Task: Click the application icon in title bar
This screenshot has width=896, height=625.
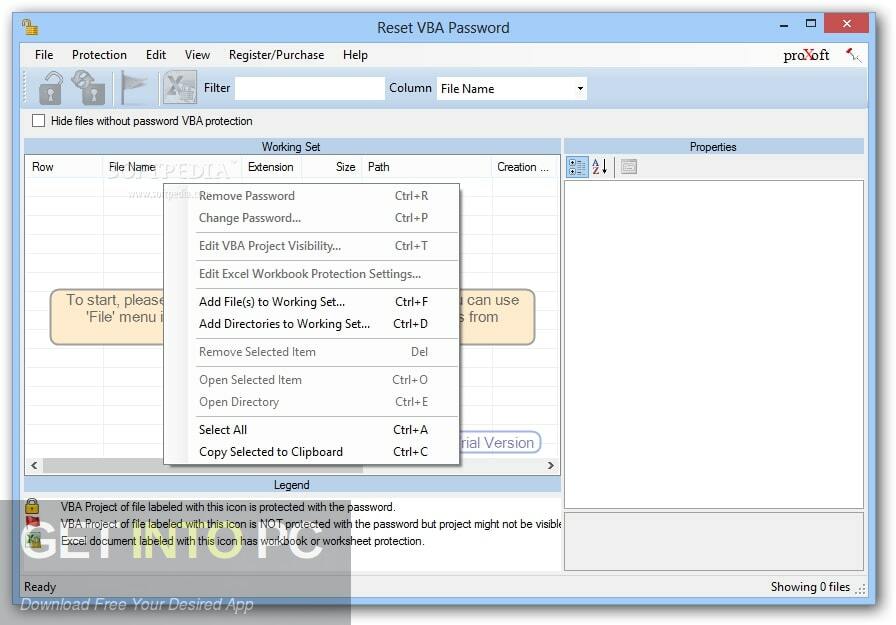Action: click(30, 27)
